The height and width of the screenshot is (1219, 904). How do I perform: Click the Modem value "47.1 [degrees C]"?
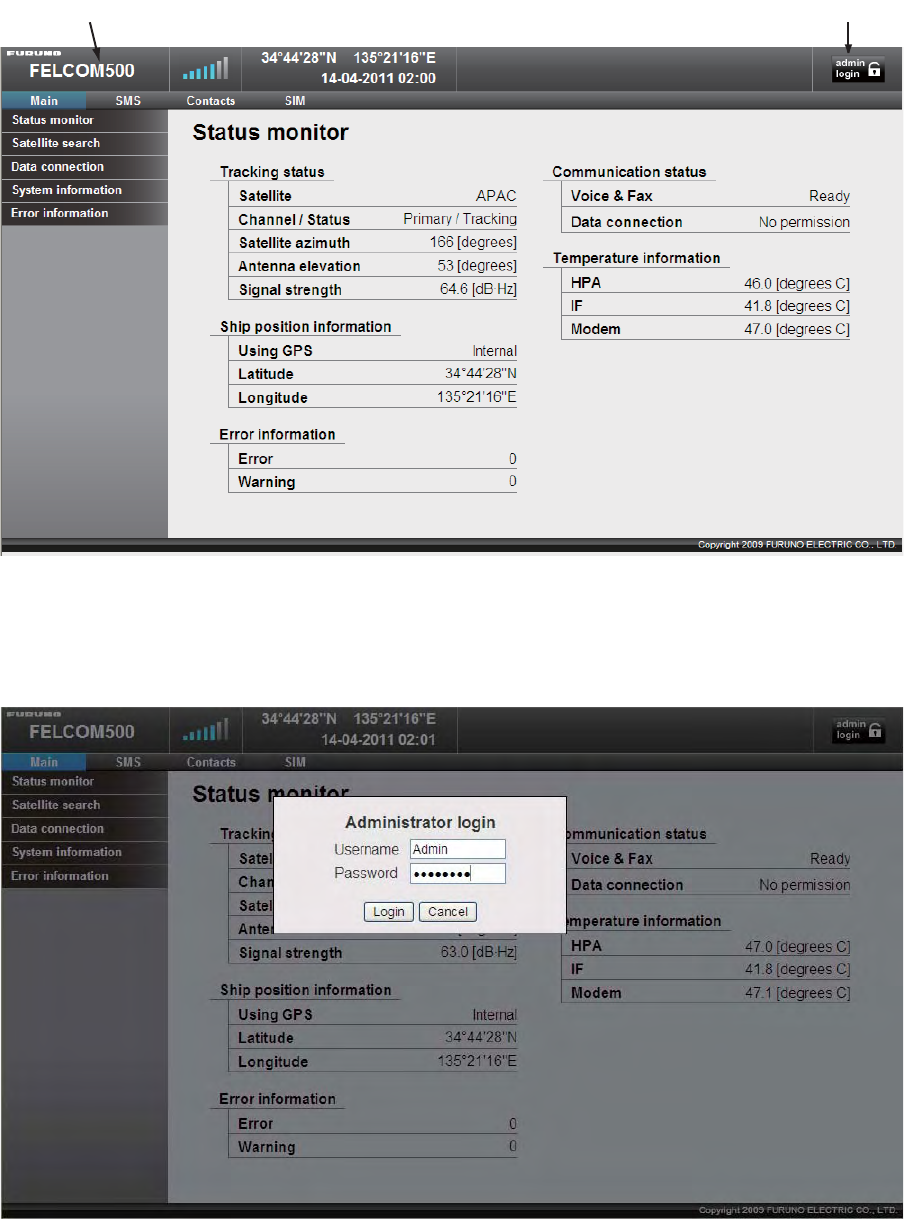coord(797,993)
